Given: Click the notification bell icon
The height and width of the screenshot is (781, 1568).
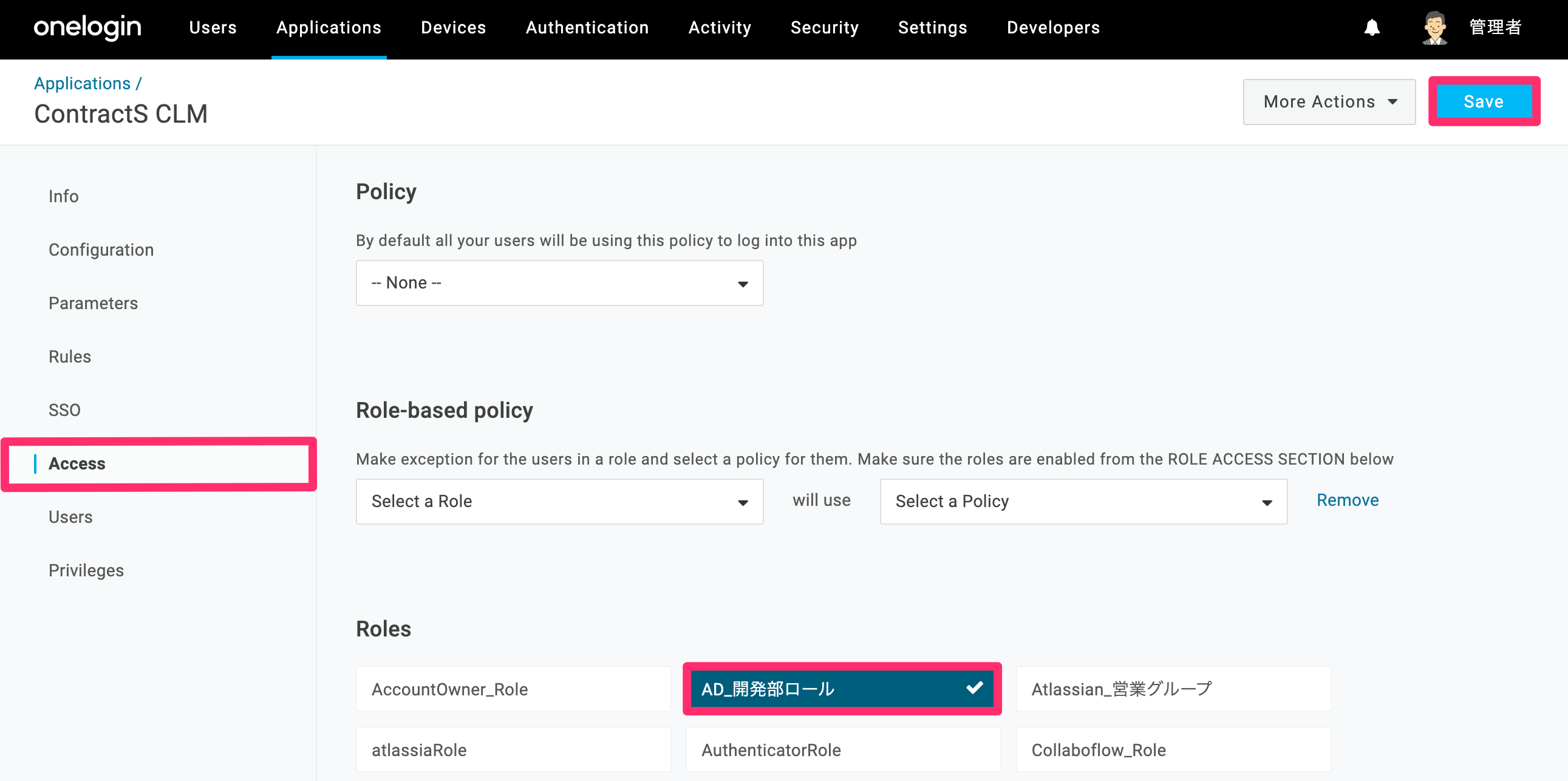Looking at the screenshot, I should 1371,28.
